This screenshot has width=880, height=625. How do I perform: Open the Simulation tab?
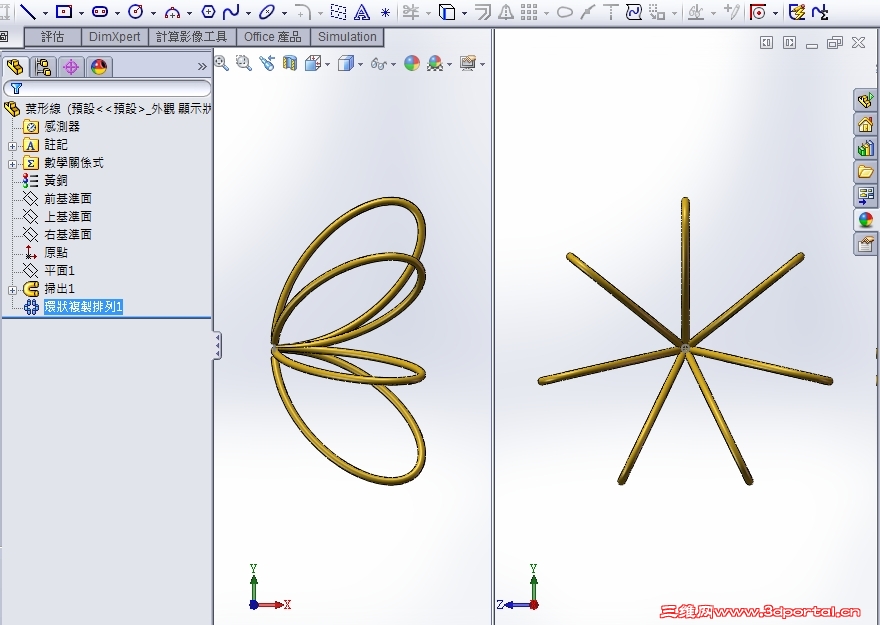coord(347,37)
